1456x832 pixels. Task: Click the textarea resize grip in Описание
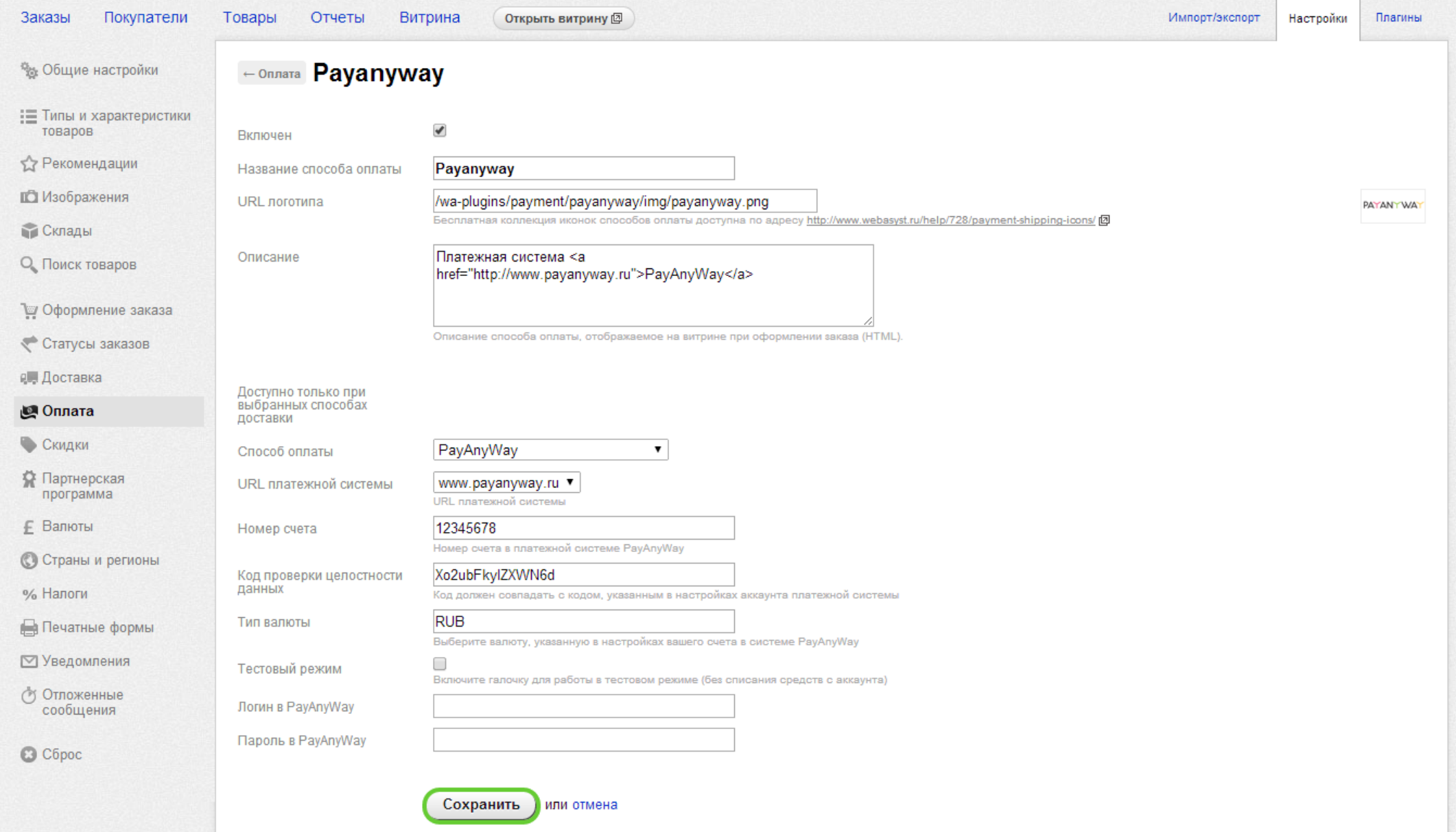click(x=868, y=321)
